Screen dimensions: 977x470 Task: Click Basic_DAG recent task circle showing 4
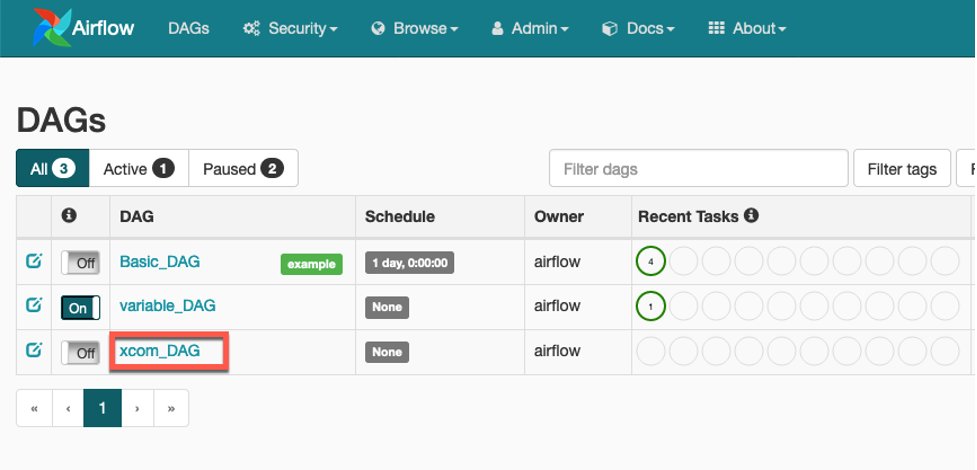(650, 262)
